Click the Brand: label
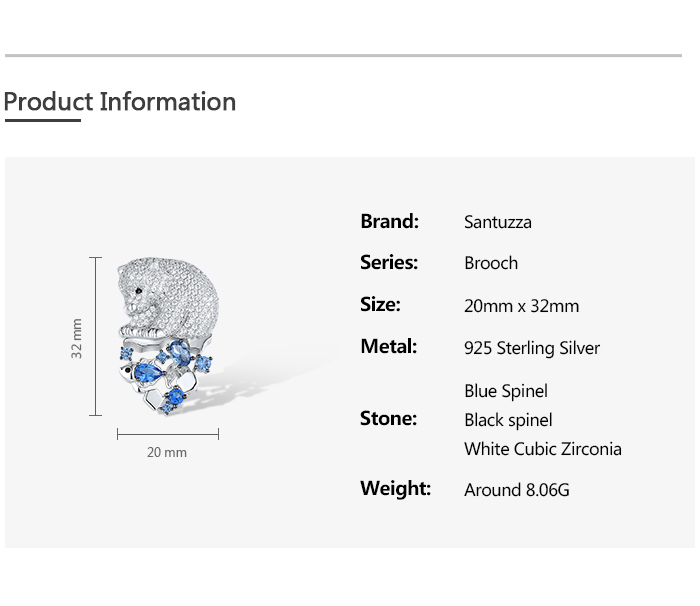This screenshot has height=606, width=700. tap(389, 221)
